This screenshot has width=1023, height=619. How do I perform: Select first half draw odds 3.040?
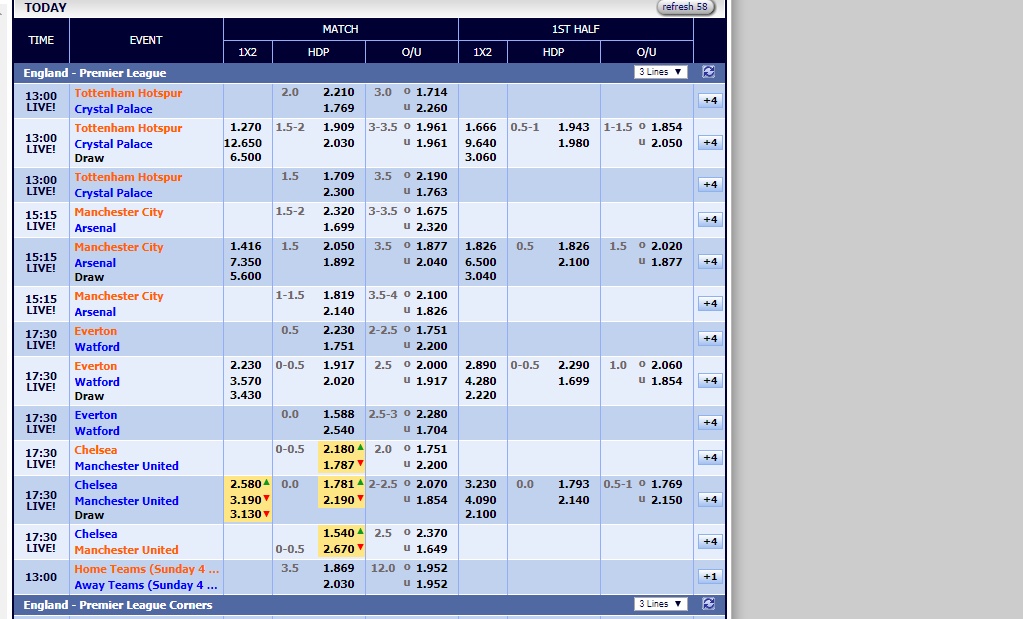[x=481, y=277]
